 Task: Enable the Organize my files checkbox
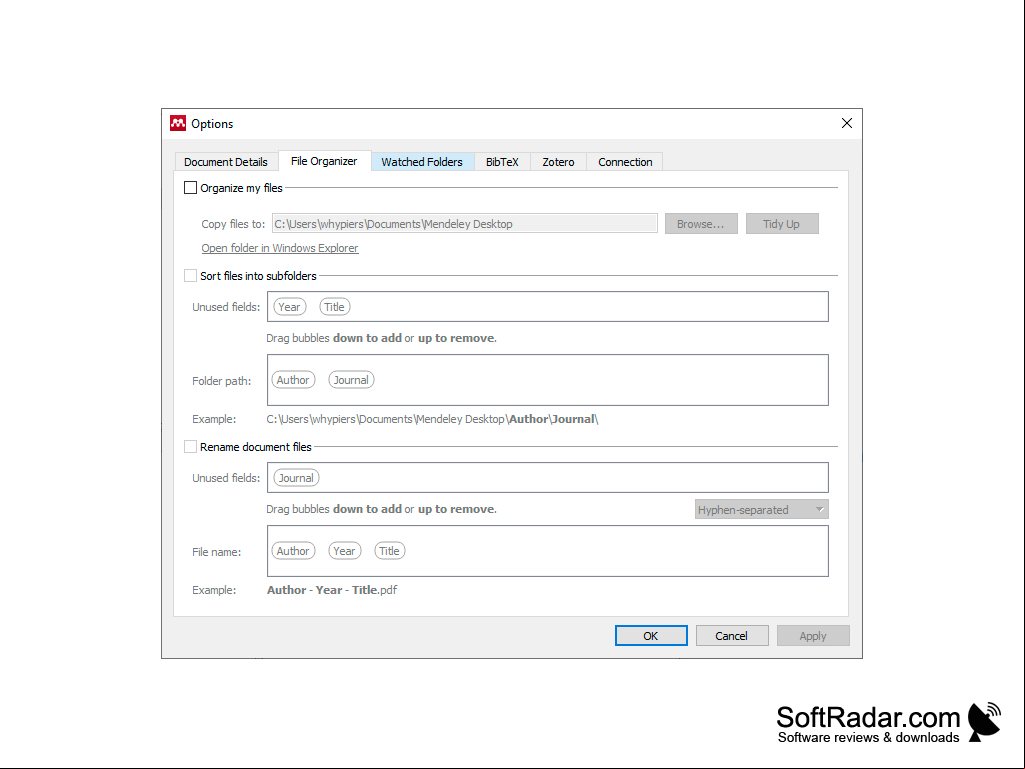pos(190,188)
